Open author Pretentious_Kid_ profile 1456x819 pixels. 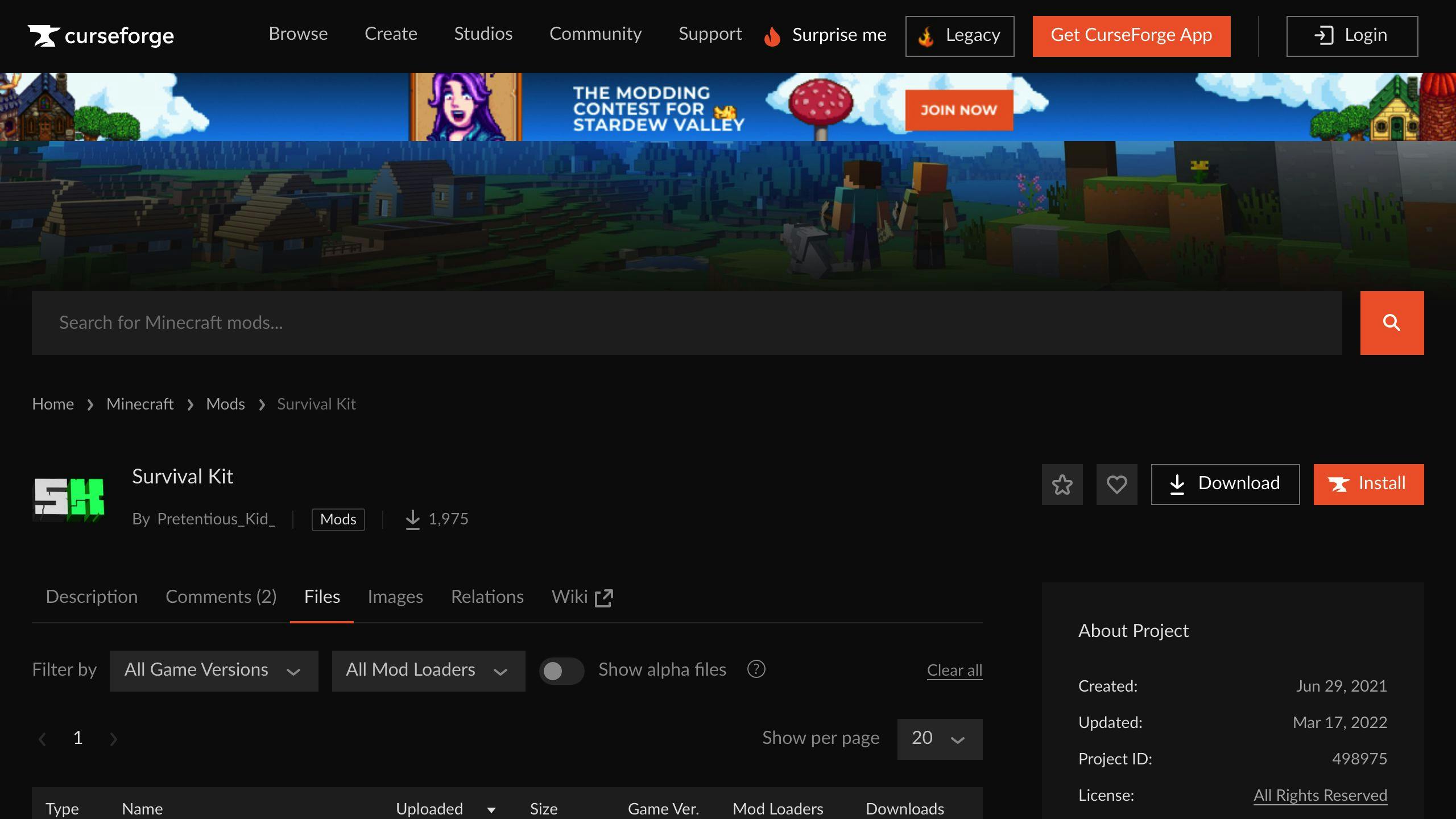[216, 519]
